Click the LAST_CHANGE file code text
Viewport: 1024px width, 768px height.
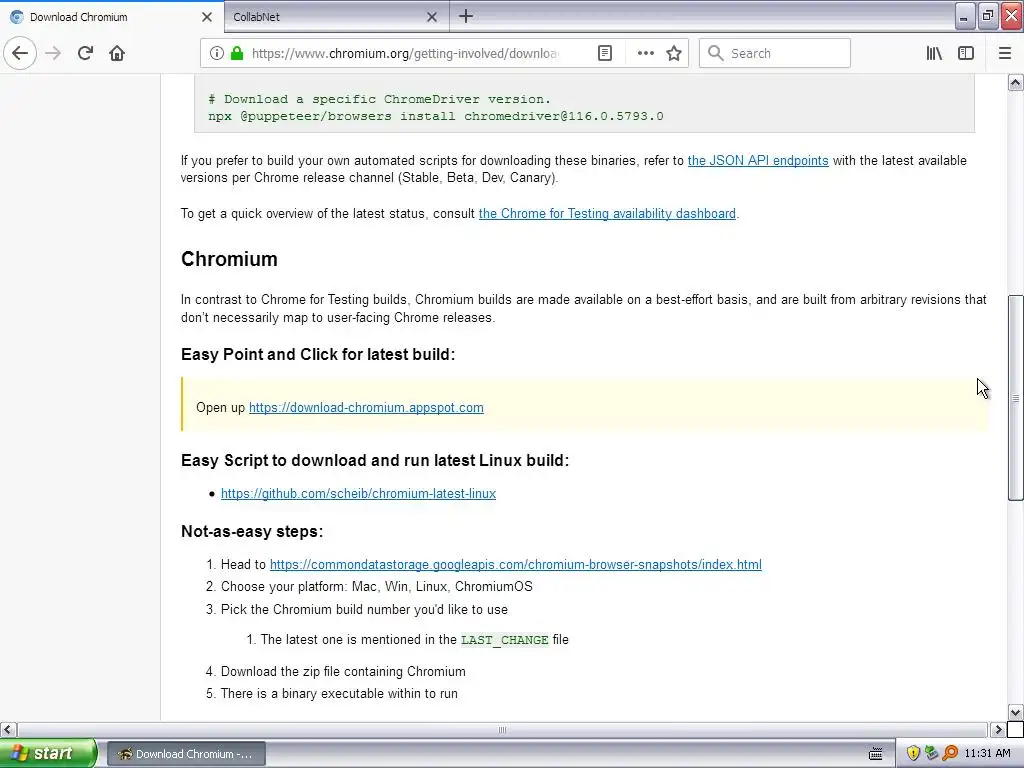click(504, 640)
